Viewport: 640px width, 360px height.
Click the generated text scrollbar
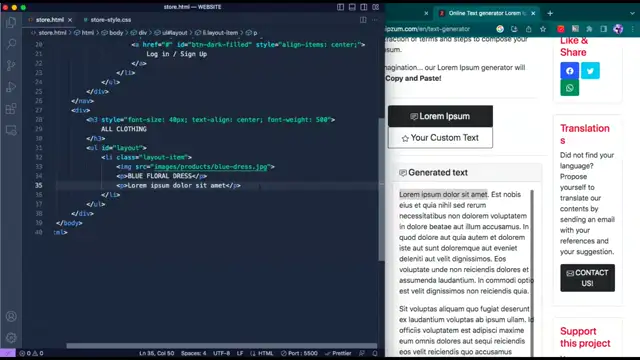(532, 273)
